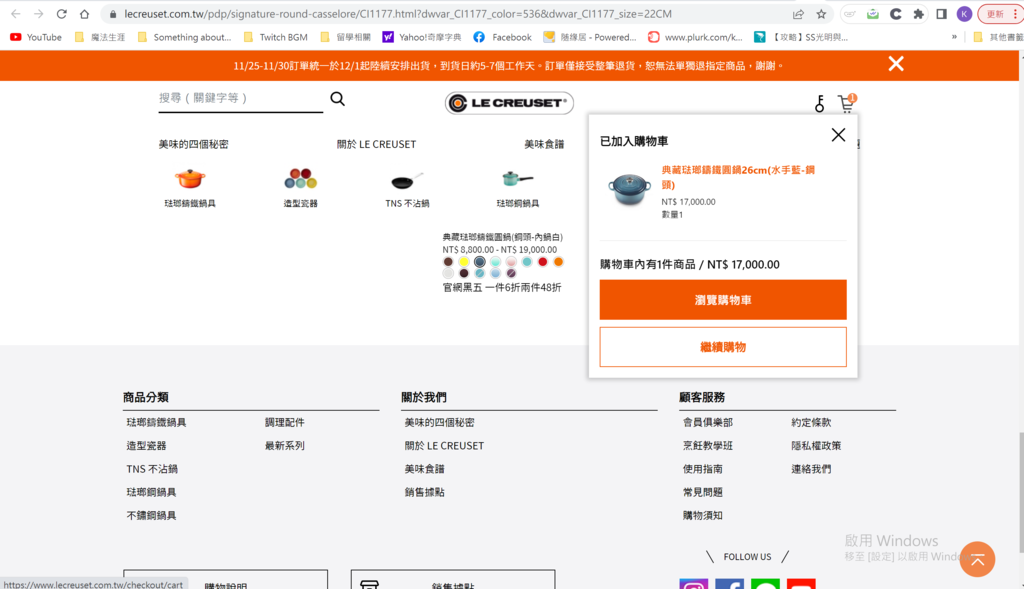The width and height of the screenshot is (1024, 589).
Task: Pick the dark purple striped swatch
Action: 511,274
